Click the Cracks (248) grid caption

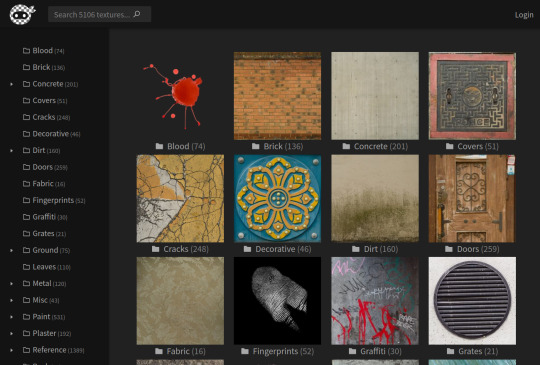click(180, 249)
